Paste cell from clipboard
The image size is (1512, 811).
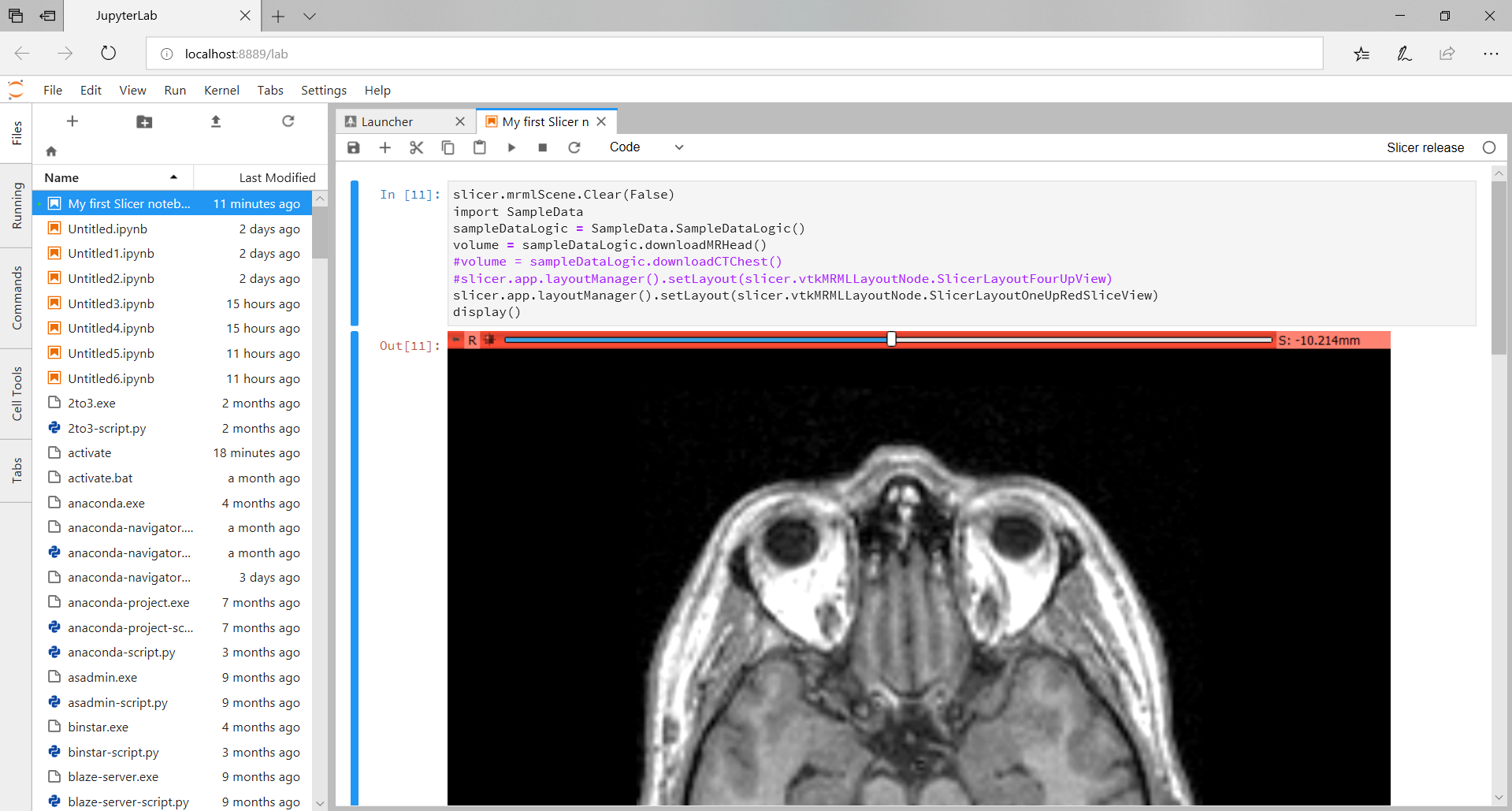[x=479, y=147]
